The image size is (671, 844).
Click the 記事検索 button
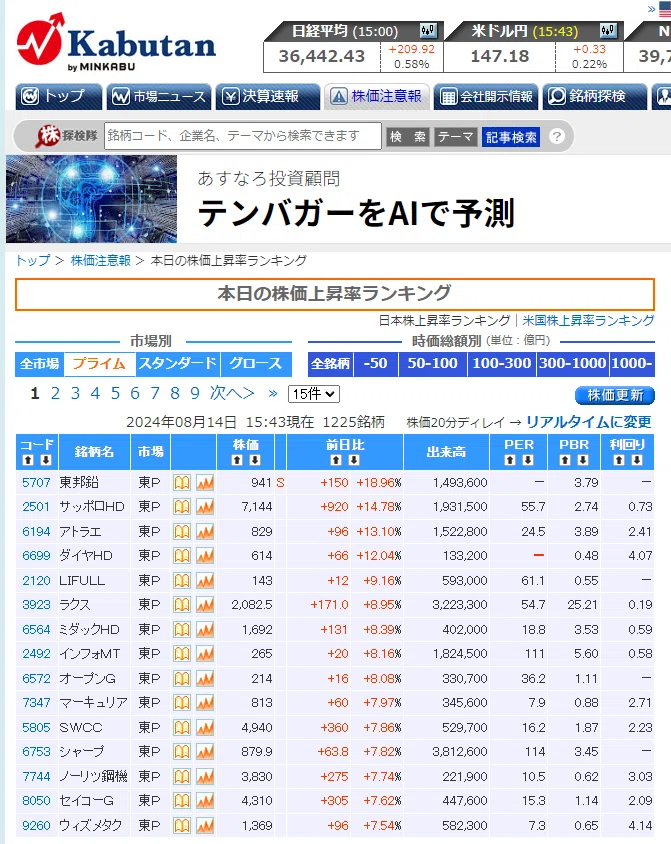(511, 137)
